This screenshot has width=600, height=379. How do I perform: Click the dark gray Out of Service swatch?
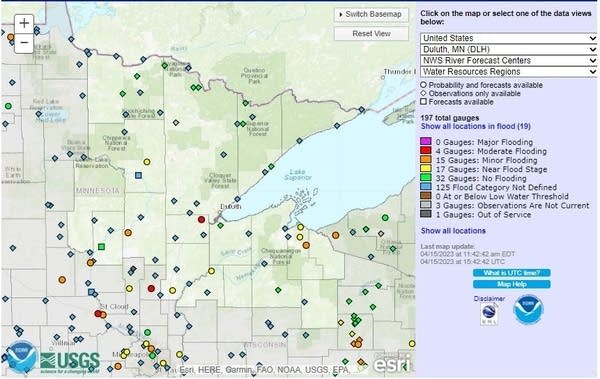[426, 214]
